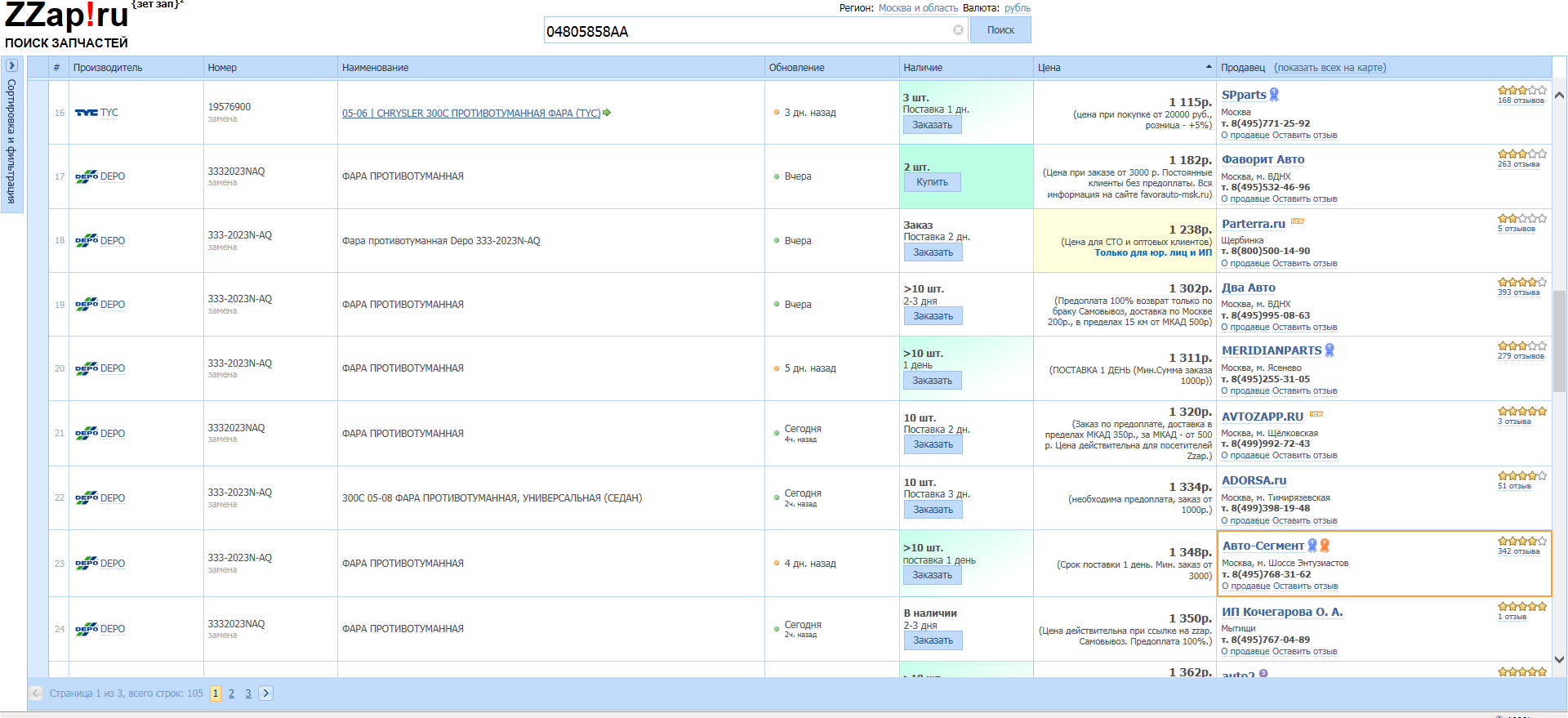Sort by Продавец column header
Screen dimensions: 1568x718
[x=1243, y=68]
